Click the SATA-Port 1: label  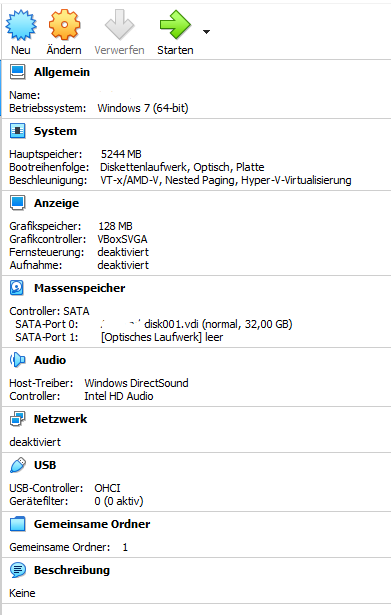(x=47, y=337)
